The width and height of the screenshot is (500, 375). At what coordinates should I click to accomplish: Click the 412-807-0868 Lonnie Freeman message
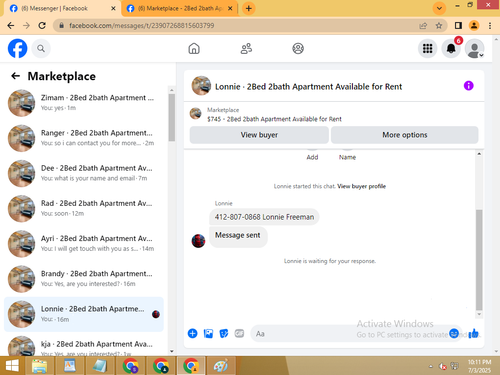[264, 217]
